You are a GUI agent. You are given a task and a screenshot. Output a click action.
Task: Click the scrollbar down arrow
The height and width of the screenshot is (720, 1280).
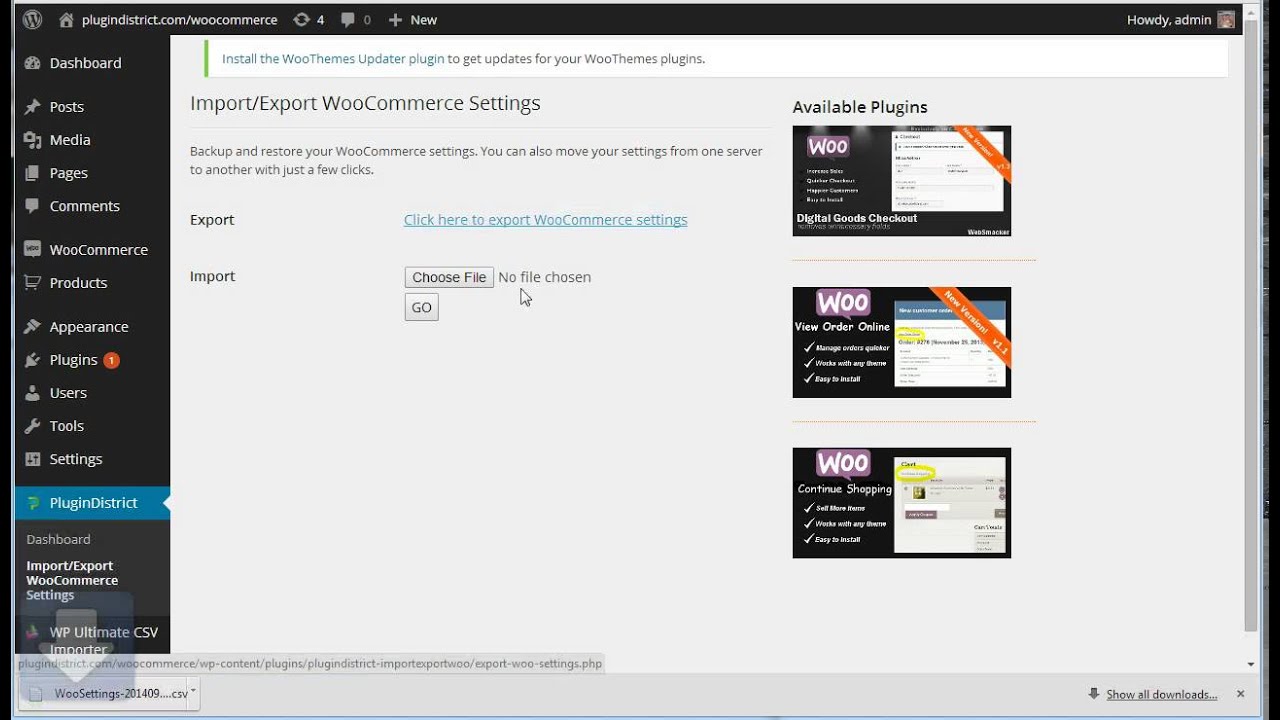tap(1251, 664)
